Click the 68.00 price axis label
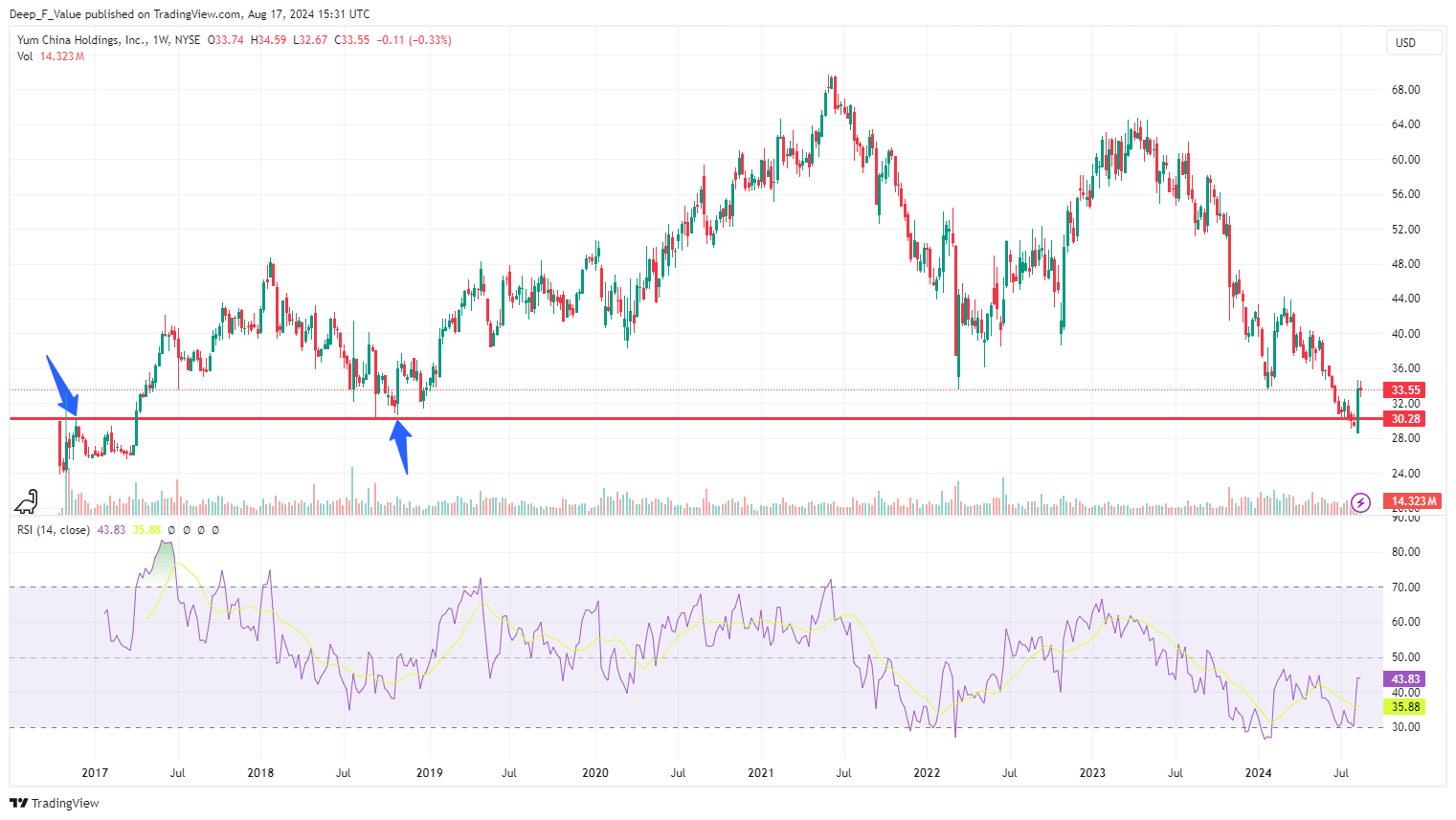This screenshot has height=820, width=1456. 1405,90
